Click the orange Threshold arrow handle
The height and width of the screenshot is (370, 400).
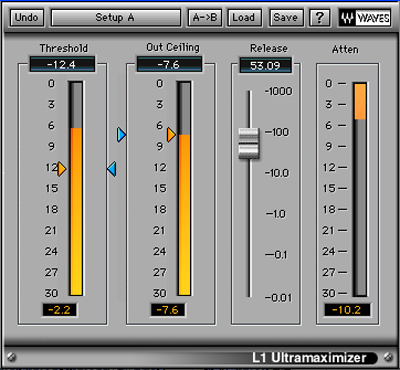(62, 169)
